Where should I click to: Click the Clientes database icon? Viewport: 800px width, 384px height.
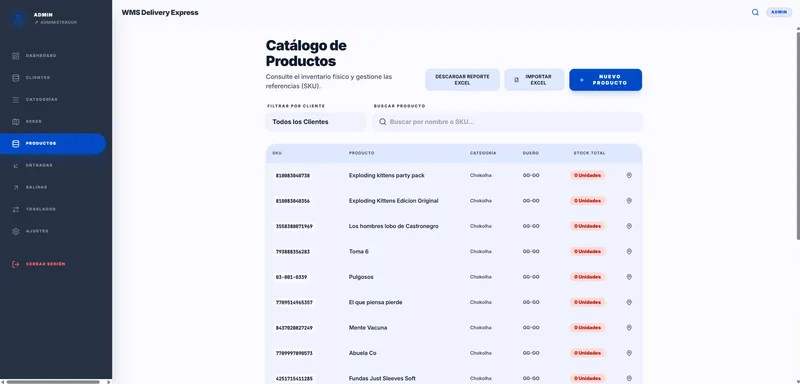[x=15, y=78]
